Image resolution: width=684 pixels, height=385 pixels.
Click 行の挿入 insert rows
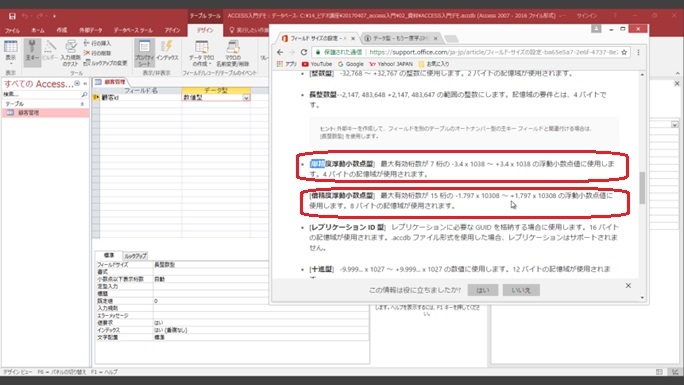pos(97,43)
